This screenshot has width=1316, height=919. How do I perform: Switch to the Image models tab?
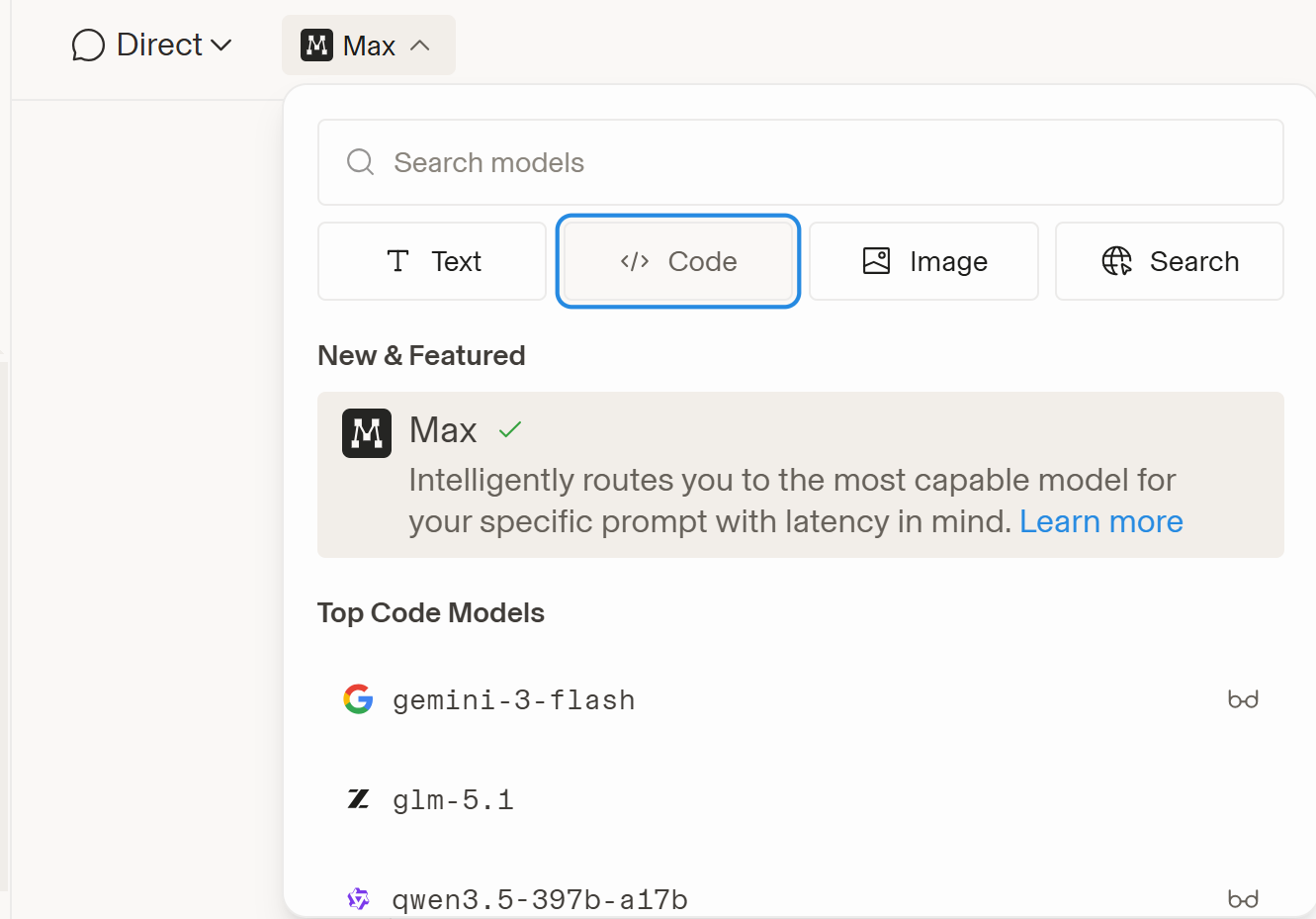[x=923, y=261]
